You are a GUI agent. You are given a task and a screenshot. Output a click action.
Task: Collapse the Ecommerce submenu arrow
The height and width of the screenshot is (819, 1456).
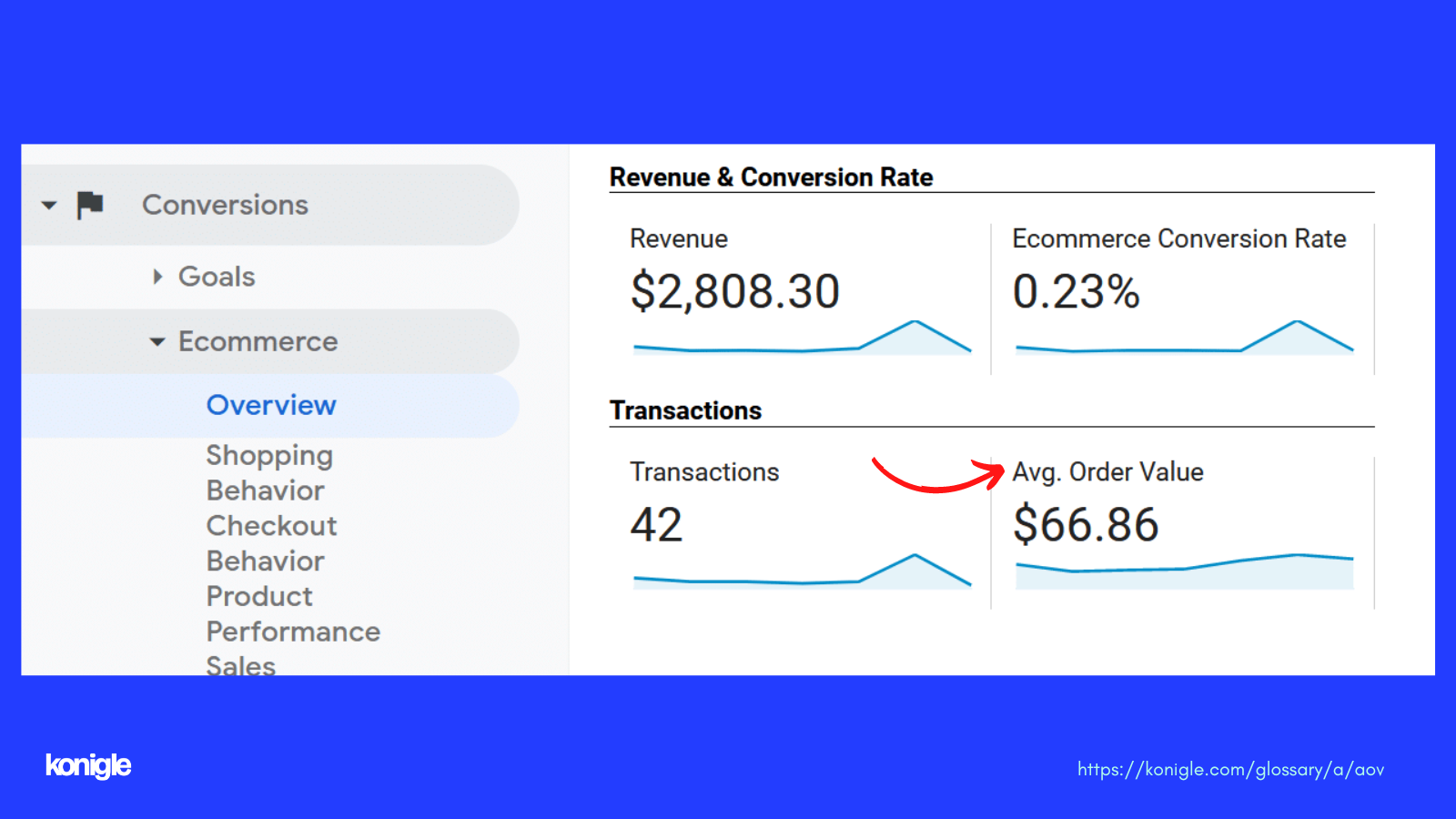(x=157, y=342)
